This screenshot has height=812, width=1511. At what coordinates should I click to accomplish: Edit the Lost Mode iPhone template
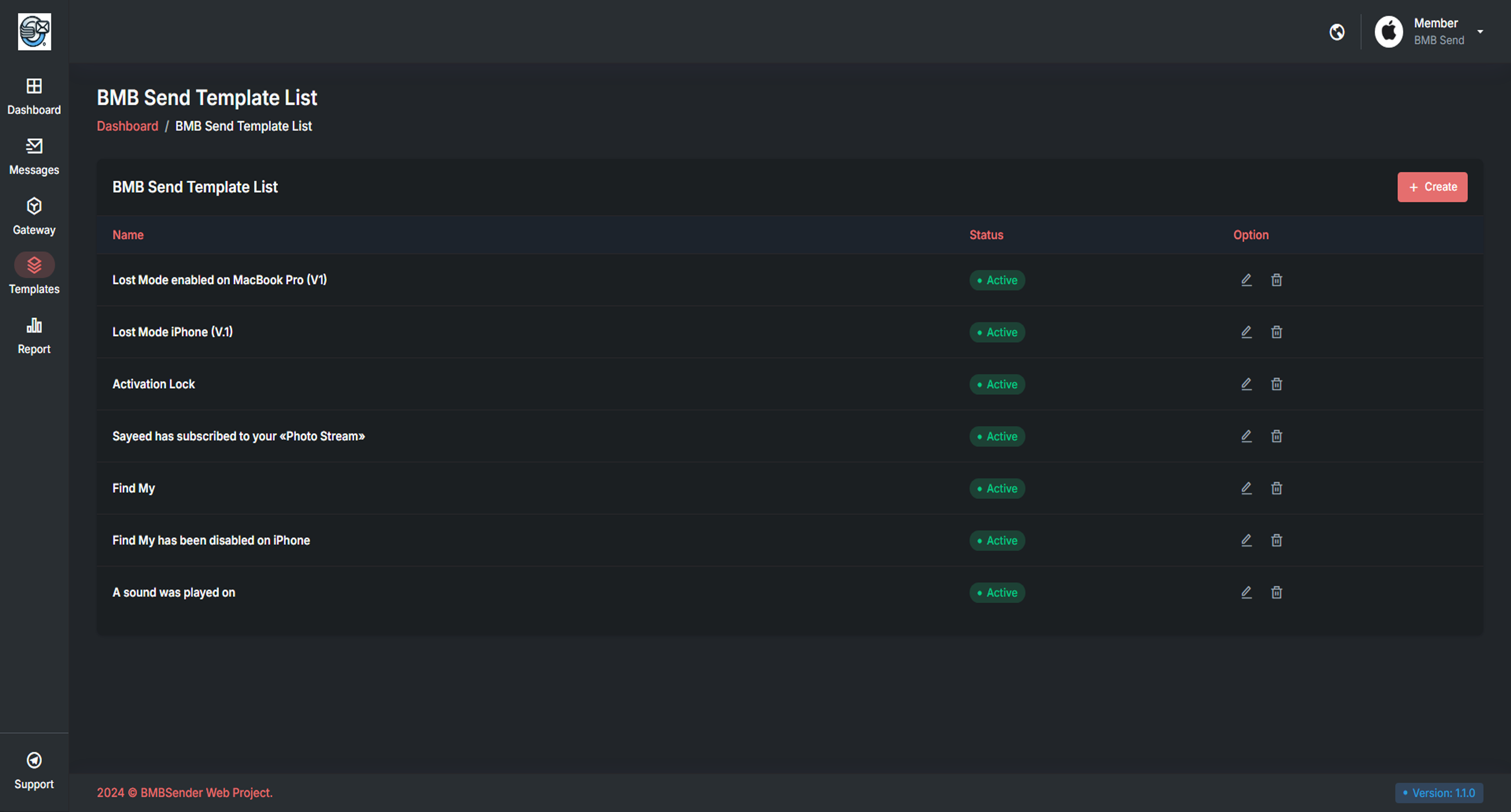tap(1246, 331)
